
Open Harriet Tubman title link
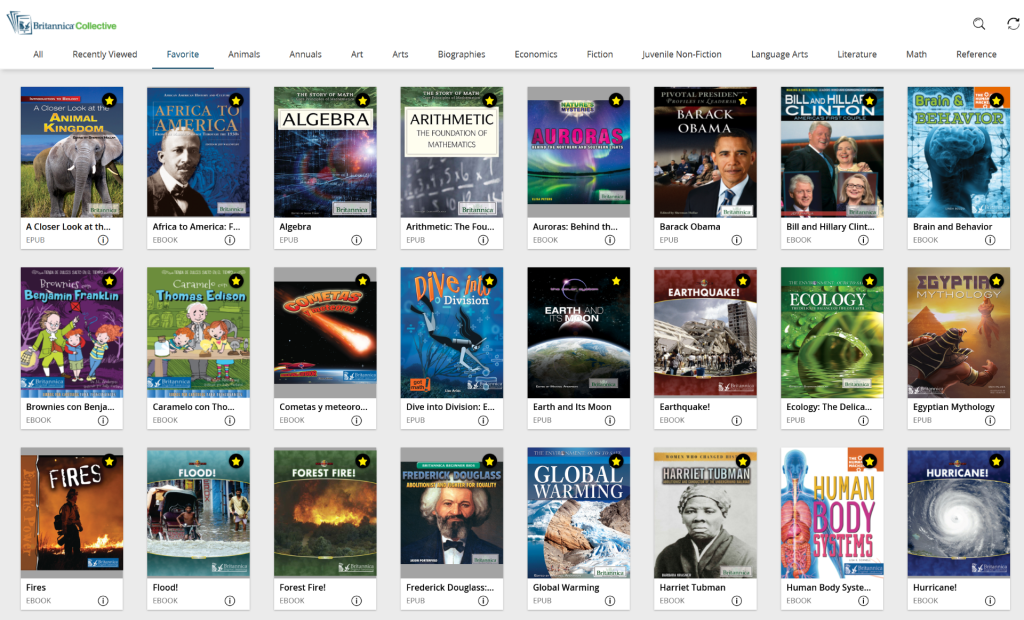coord(692,587)
